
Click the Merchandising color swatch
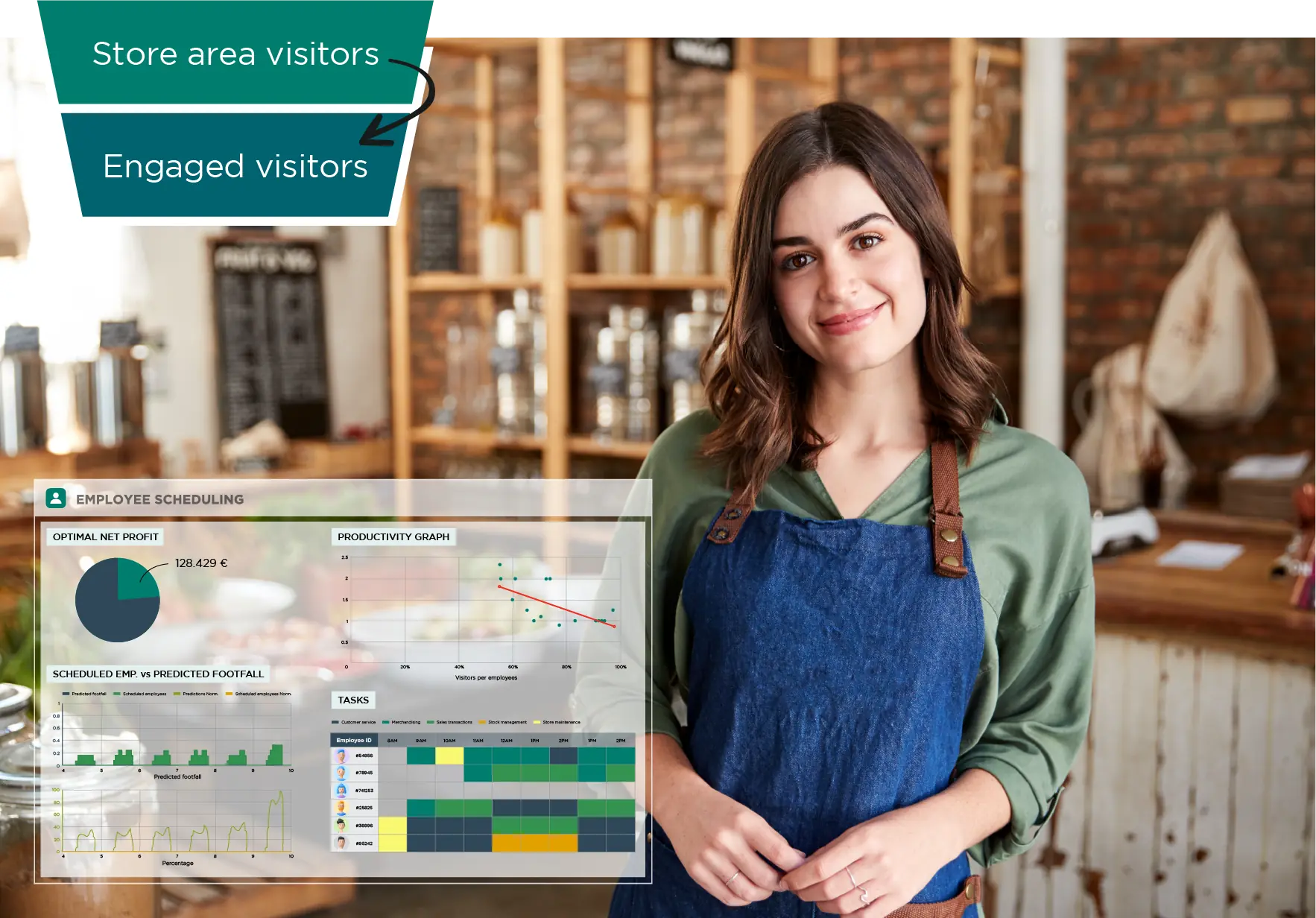point(386,722)
